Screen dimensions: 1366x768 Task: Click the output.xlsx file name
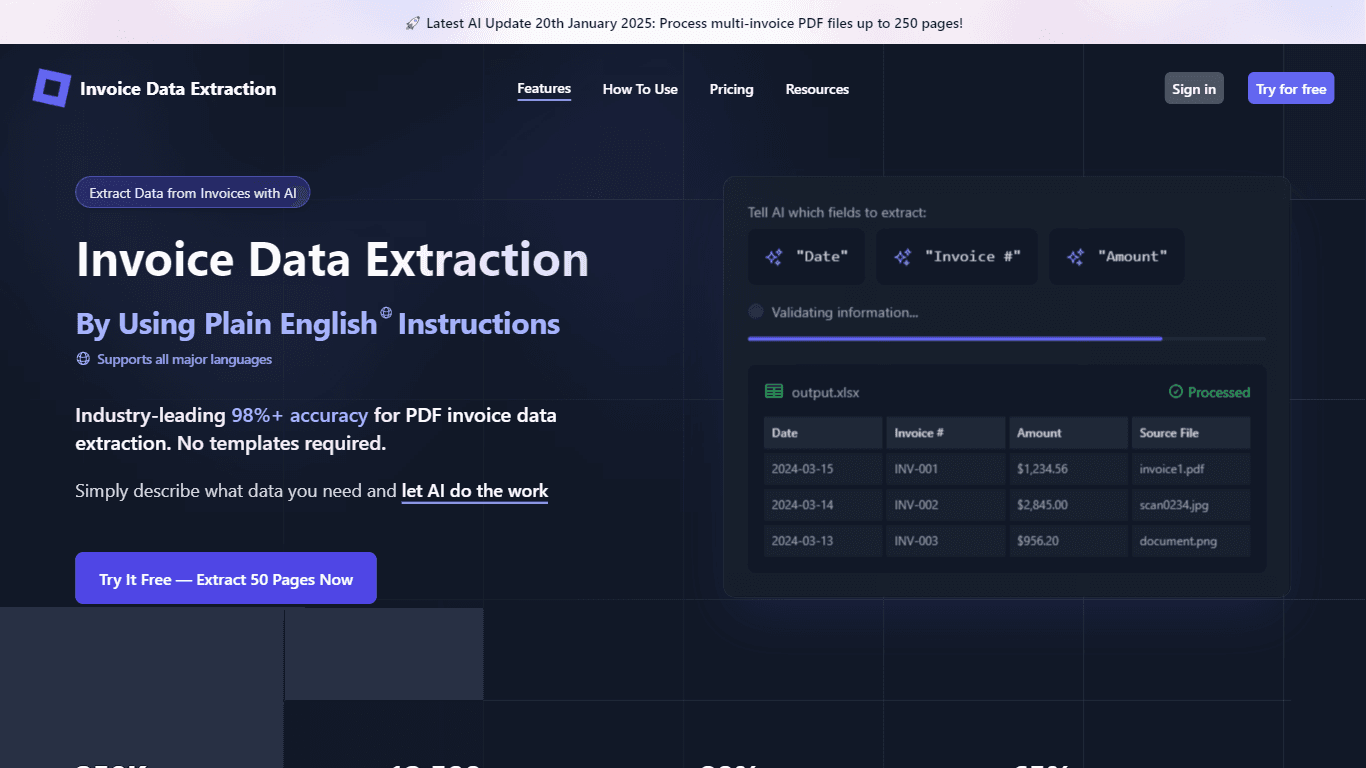[825, 392]
